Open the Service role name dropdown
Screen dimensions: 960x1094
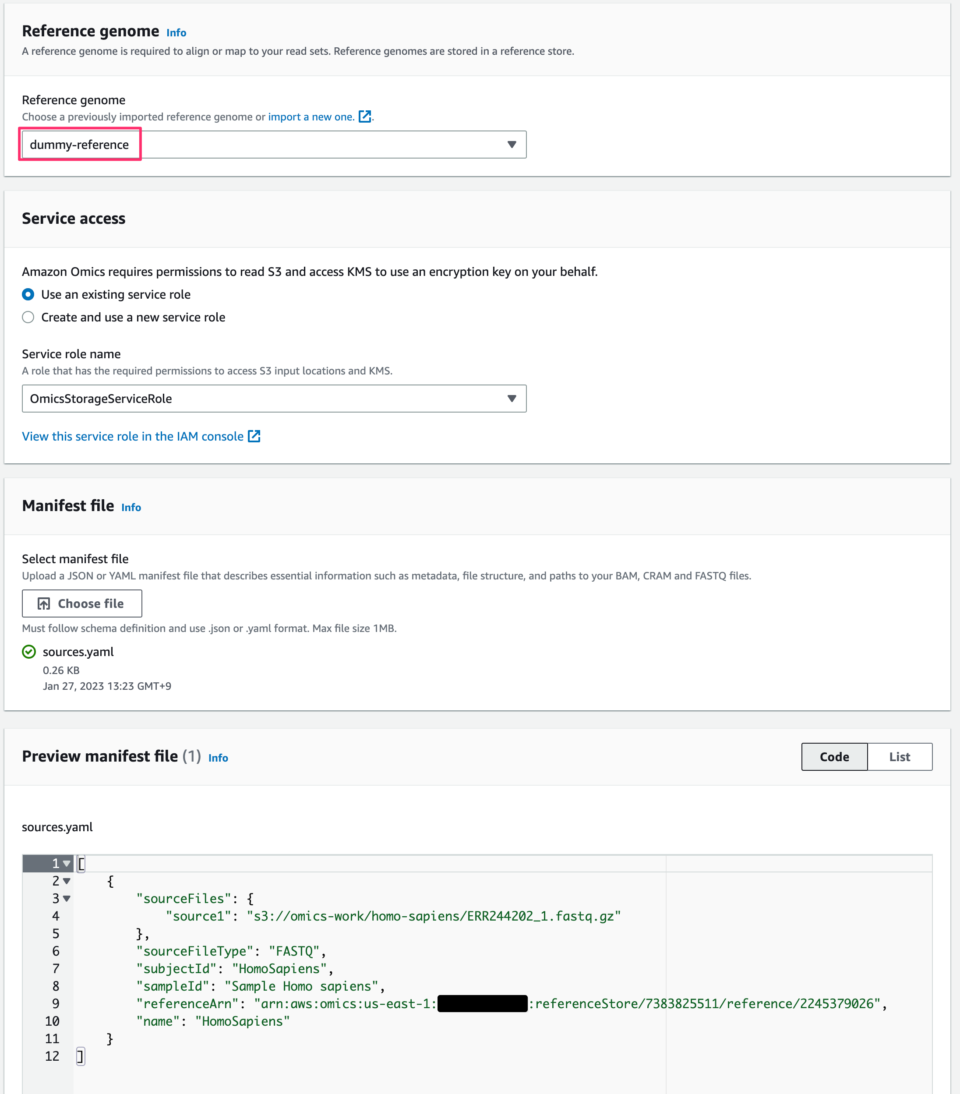274,398
